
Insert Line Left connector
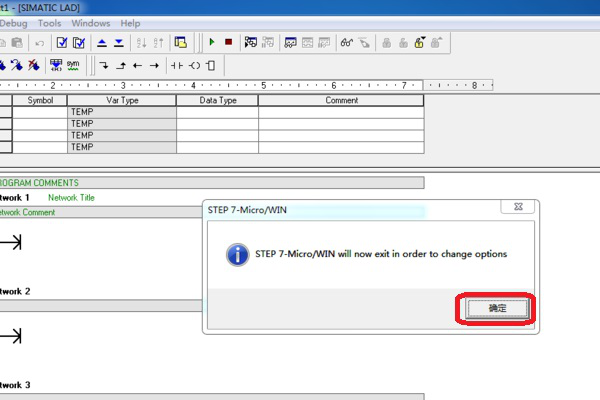(137, 66)
